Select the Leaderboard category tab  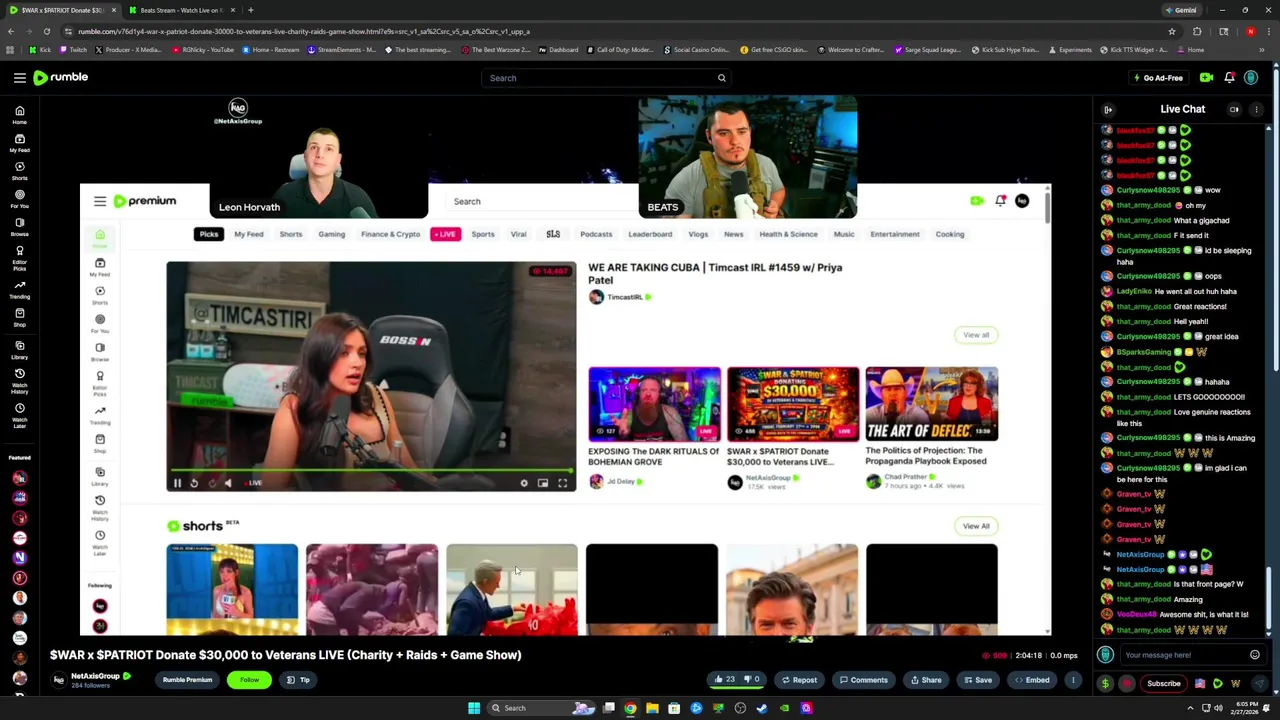[650, 234]
